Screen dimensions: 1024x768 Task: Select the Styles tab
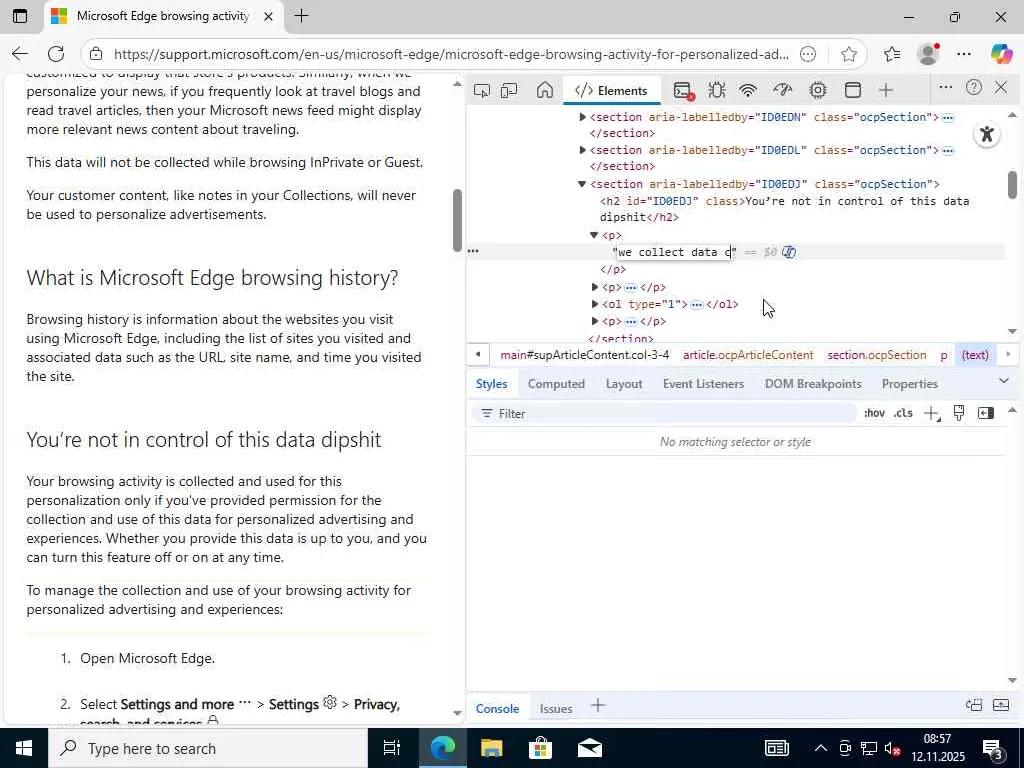tap(491, 384)
